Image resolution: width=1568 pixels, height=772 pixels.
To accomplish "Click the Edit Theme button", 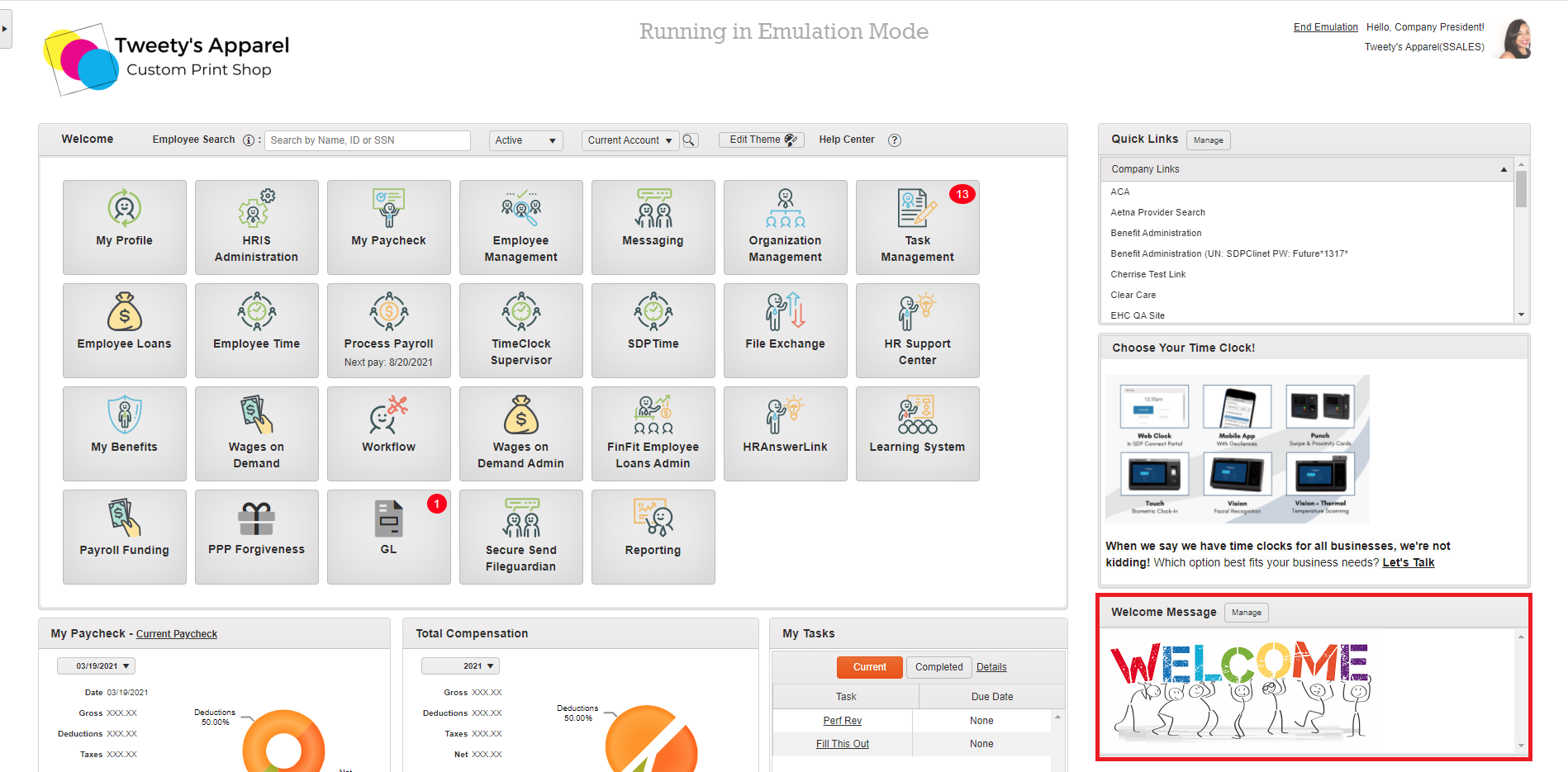I will pos(762,140).
